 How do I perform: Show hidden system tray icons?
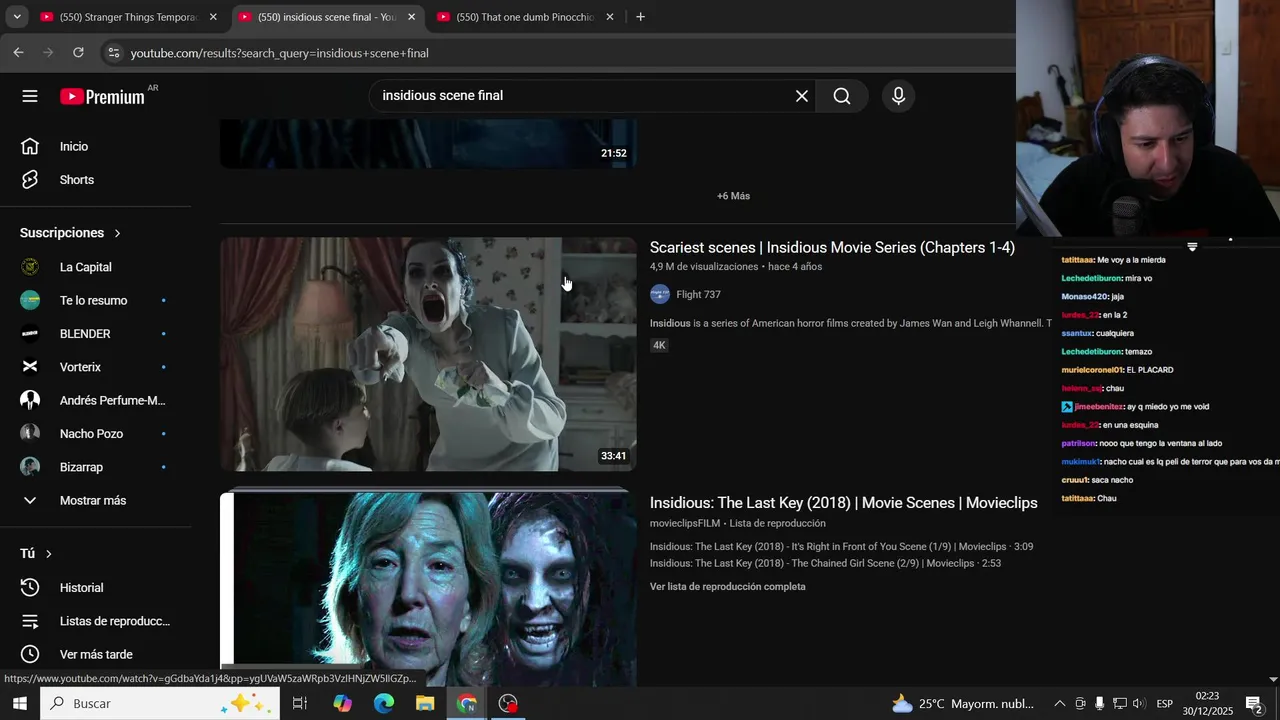pos(1060,704)
